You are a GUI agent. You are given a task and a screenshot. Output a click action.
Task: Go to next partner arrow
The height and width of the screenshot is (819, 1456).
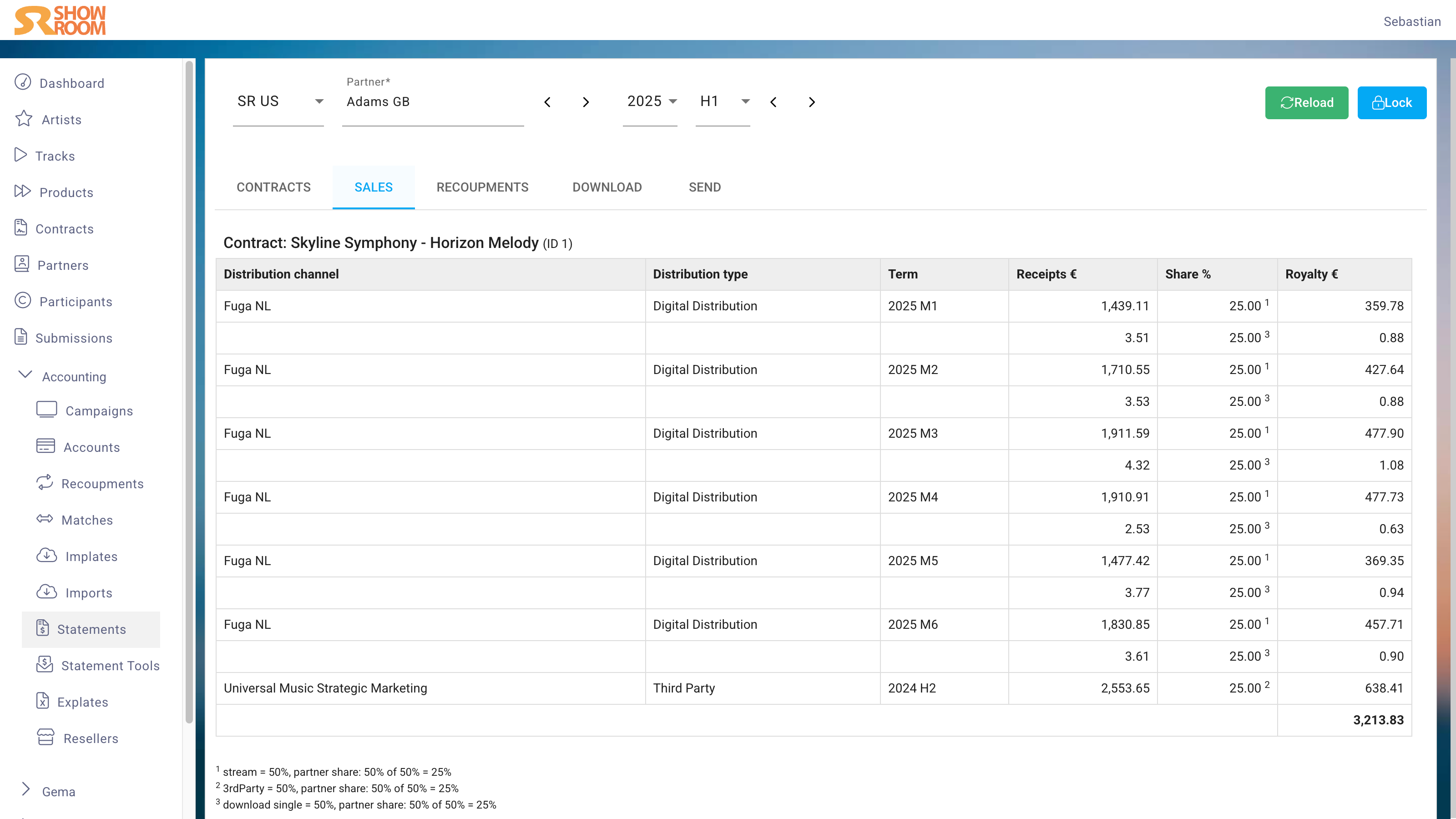click(586, 102)
